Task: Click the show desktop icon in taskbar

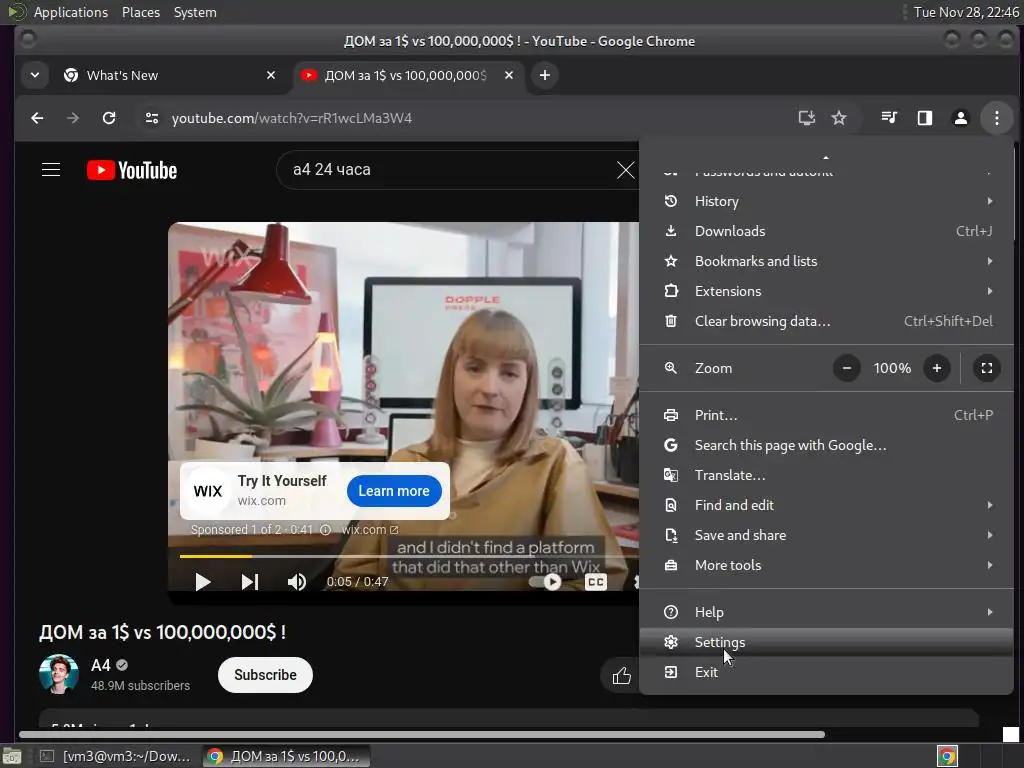Action: 12,756
